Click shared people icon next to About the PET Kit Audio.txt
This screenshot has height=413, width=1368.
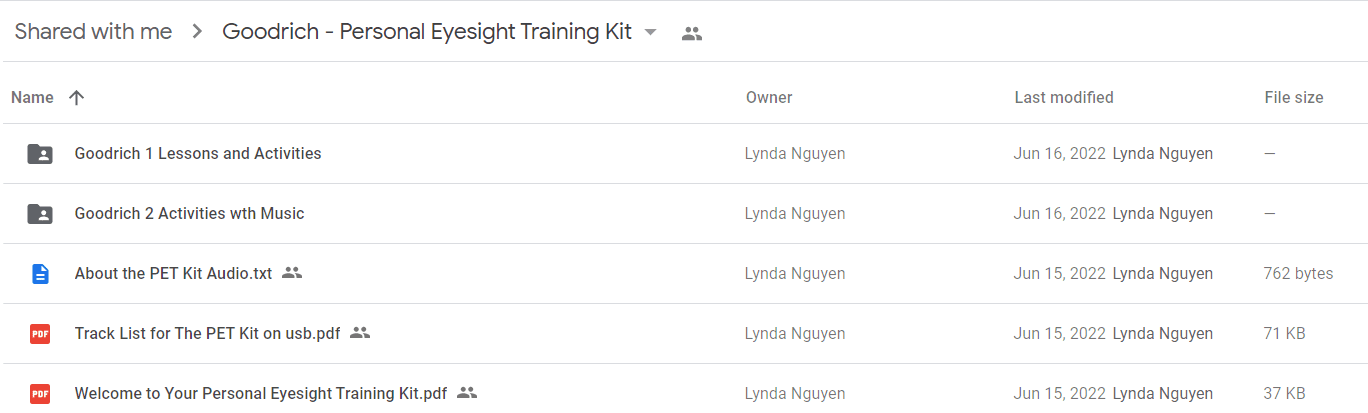tap(292, 273)
